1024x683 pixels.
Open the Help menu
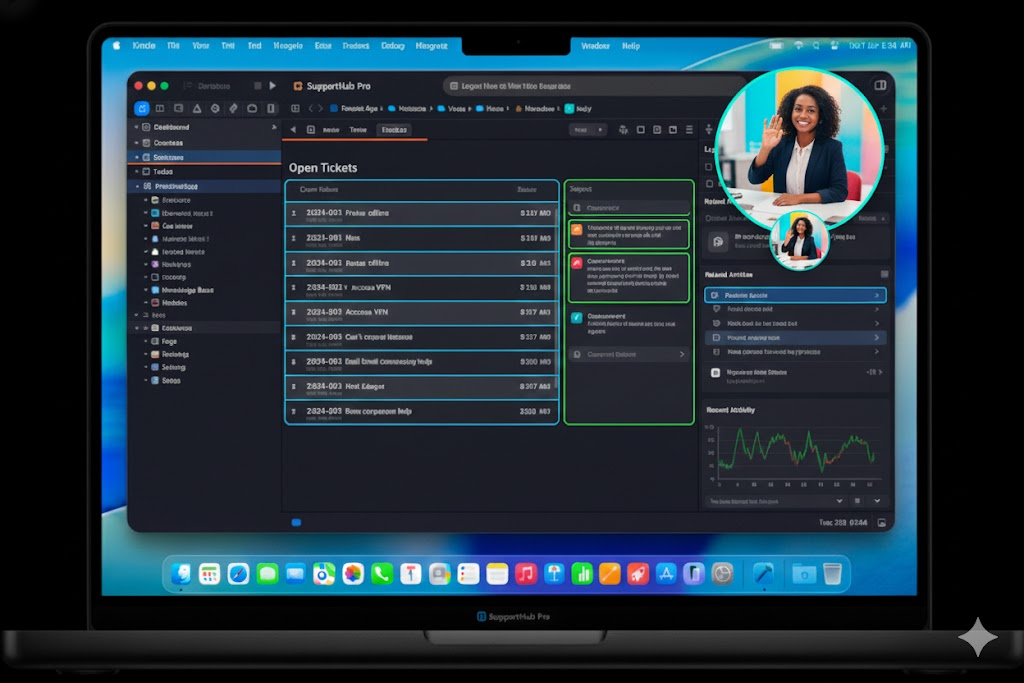coord(631,46)
